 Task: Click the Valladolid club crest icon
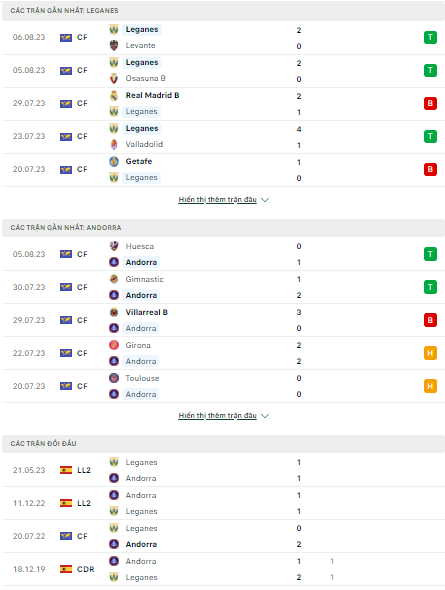coord(114,144)
